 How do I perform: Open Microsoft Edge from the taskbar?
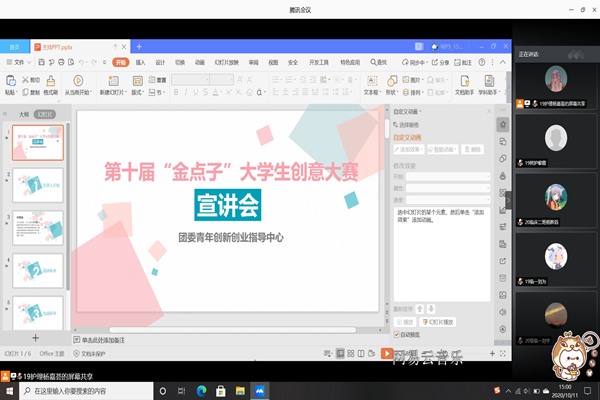(x=200, y=391)
